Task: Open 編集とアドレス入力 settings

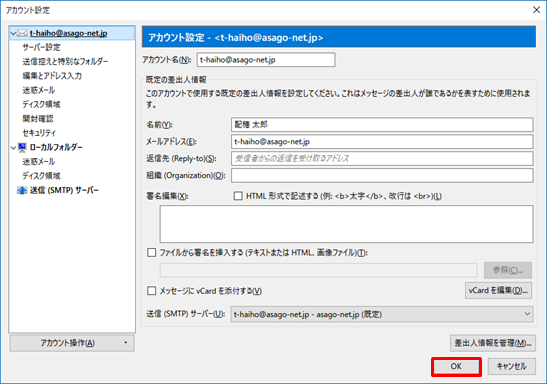Action: 52,76
